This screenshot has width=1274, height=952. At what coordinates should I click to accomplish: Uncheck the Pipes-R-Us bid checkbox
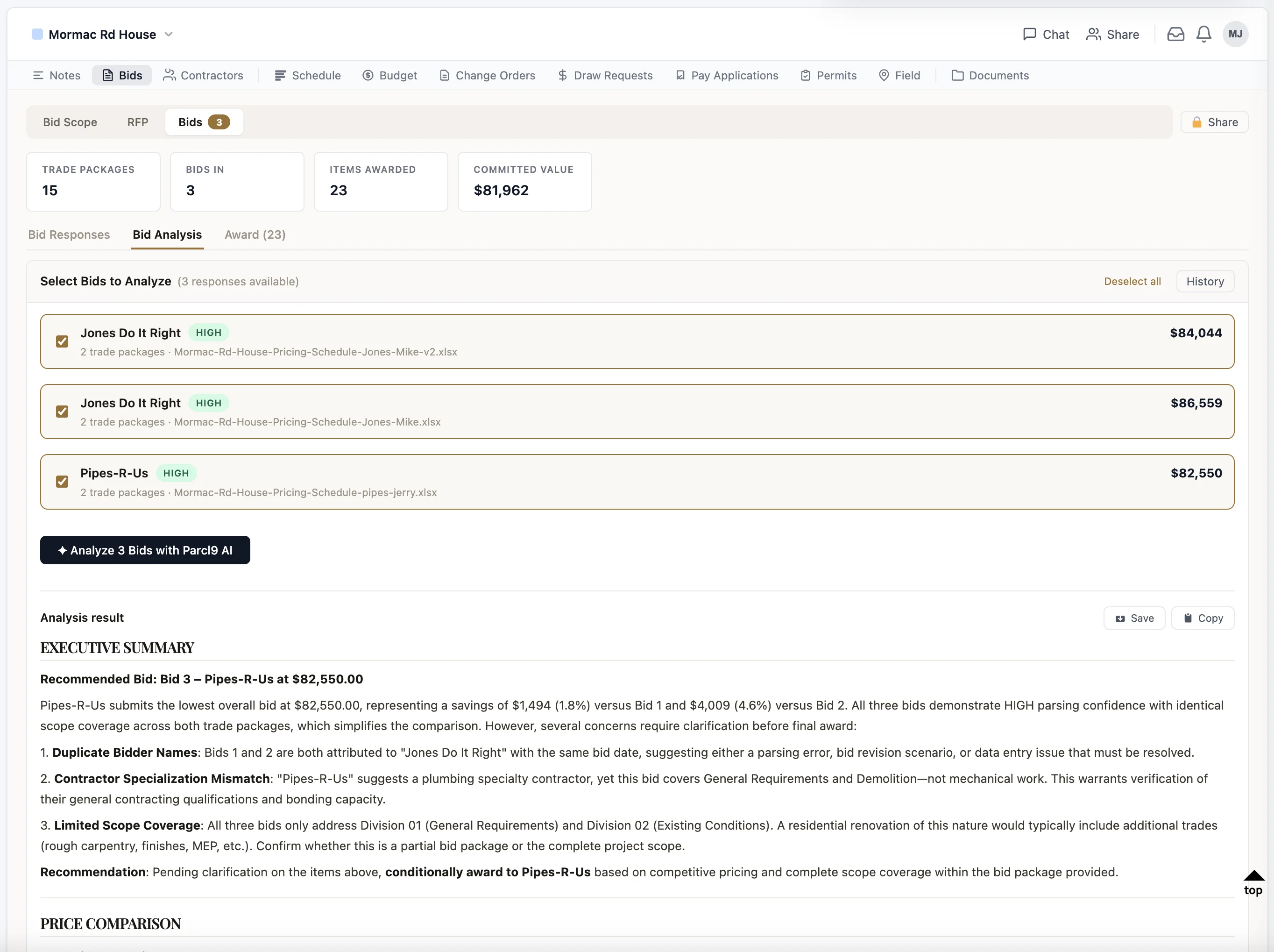coord(62,482)
